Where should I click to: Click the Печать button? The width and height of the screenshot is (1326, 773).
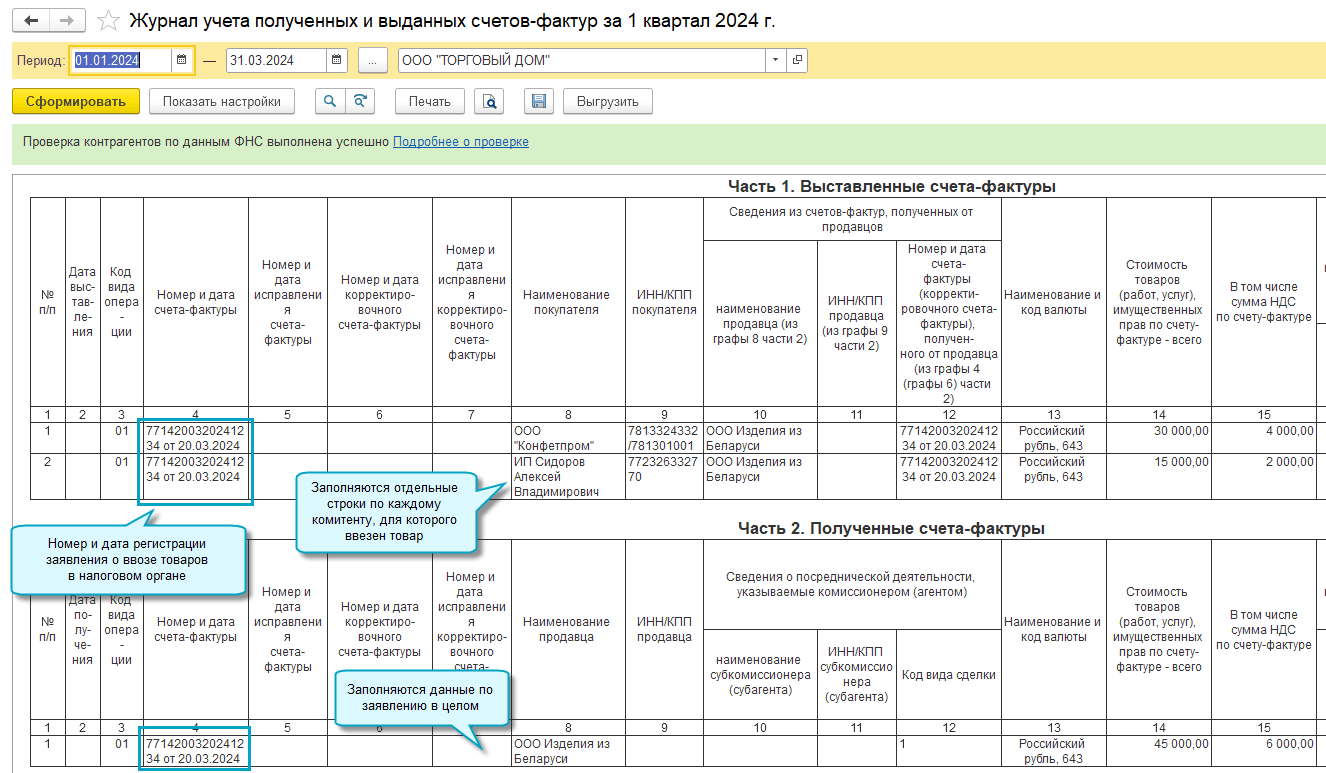pos(430,101)
